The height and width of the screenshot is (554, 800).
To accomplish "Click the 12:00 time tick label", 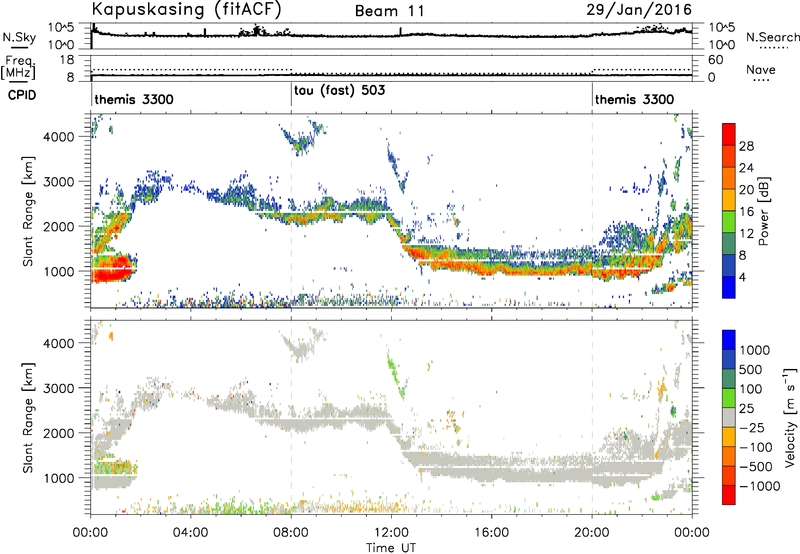I will tap(391, 533).
